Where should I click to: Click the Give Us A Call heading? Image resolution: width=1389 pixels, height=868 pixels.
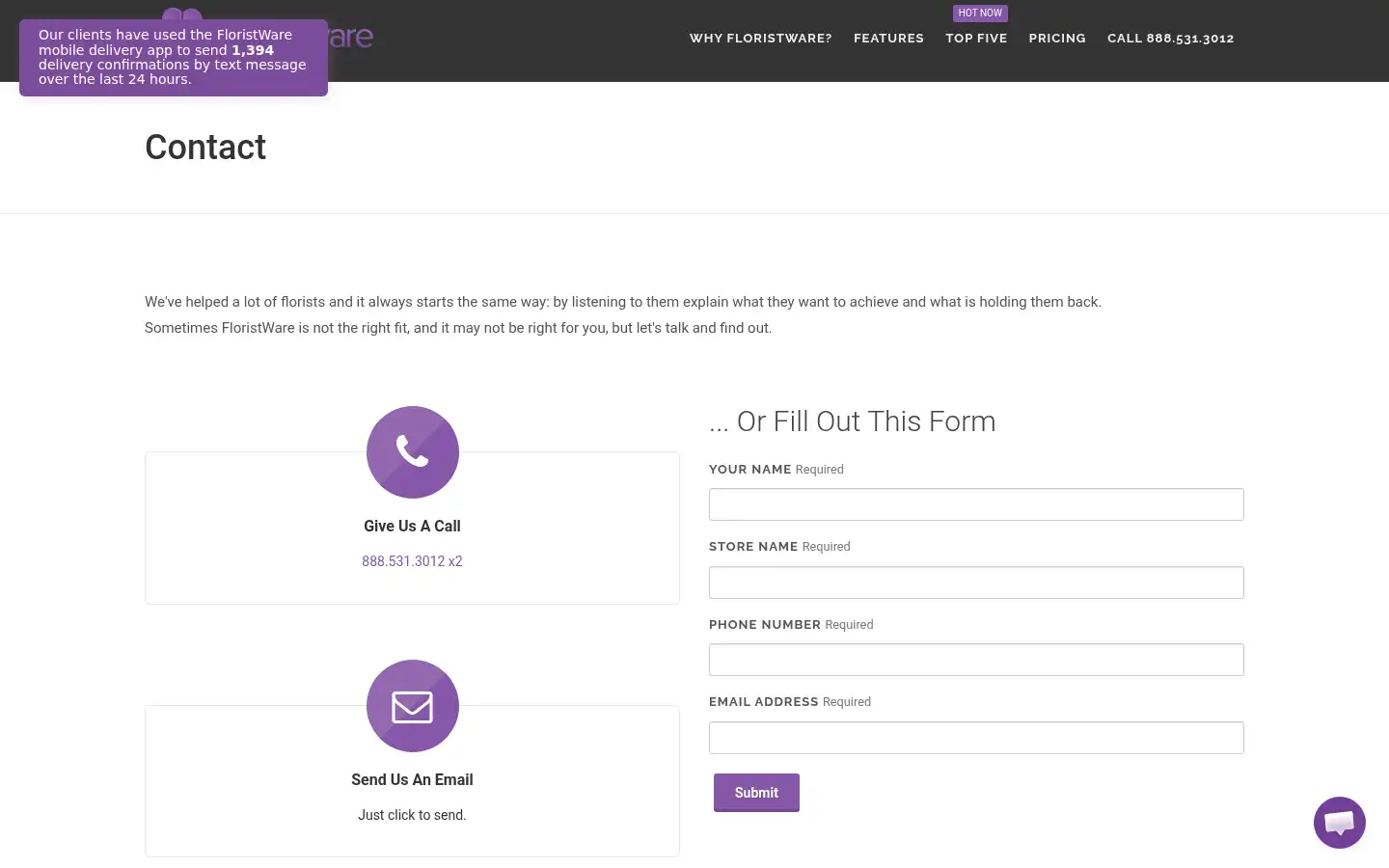point(412,526)
